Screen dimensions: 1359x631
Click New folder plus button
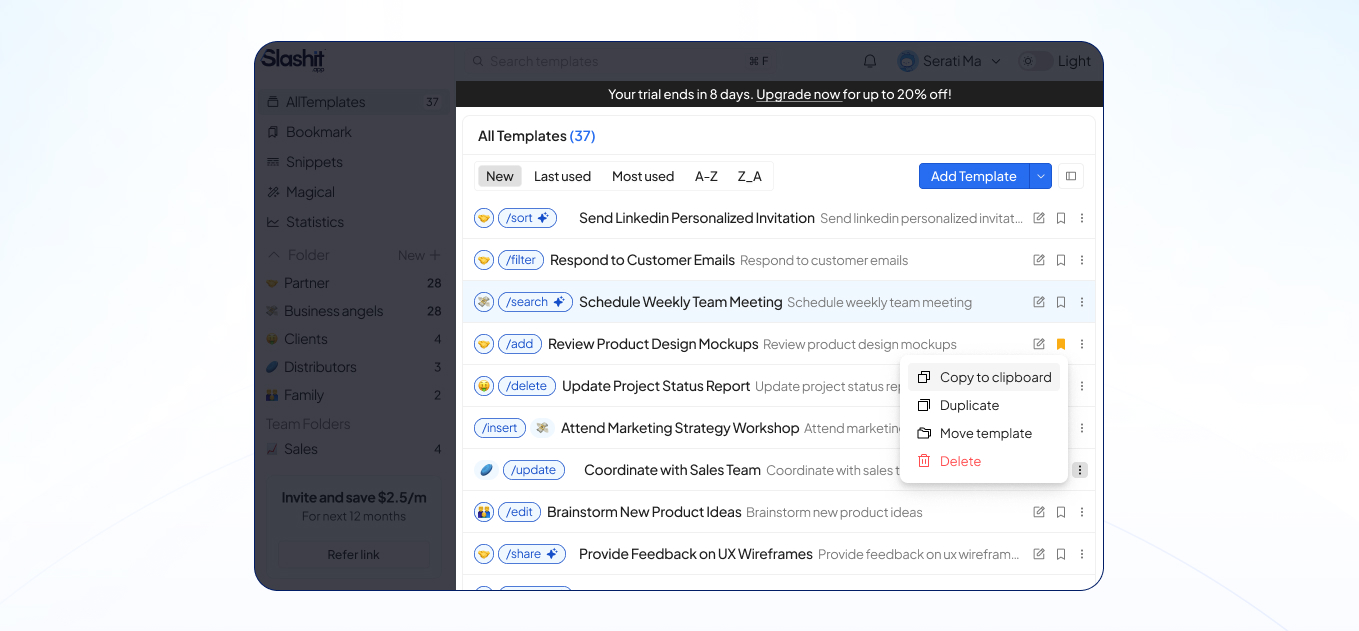point(434,255)
